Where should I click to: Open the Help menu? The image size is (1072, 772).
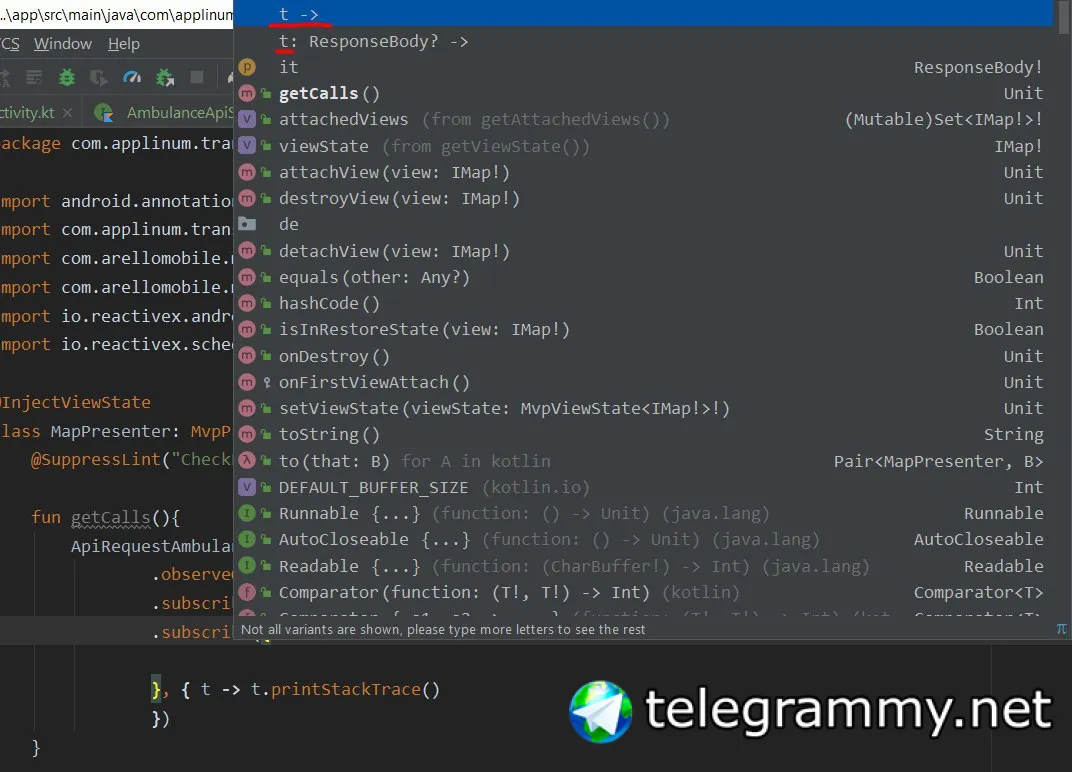[x=124, y=44]
